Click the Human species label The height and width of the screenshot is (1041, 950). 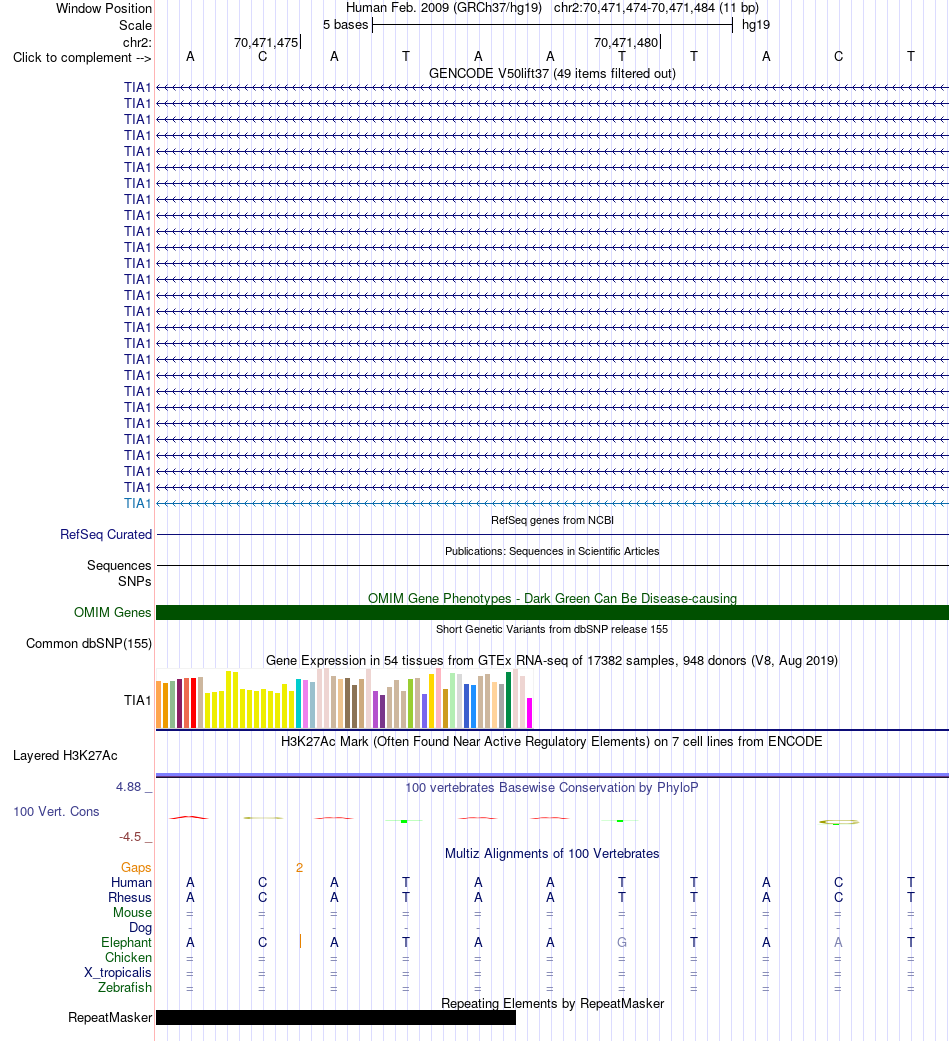131,883
